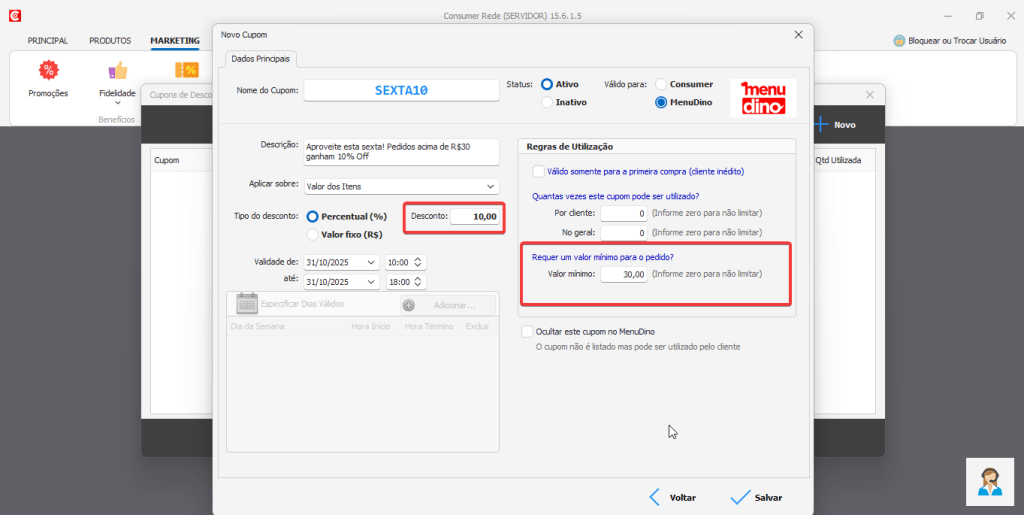Open the PRINCIPAL ribbon tab
The height and width of the screenshot is (515, 1024).
tap(47, 41)
